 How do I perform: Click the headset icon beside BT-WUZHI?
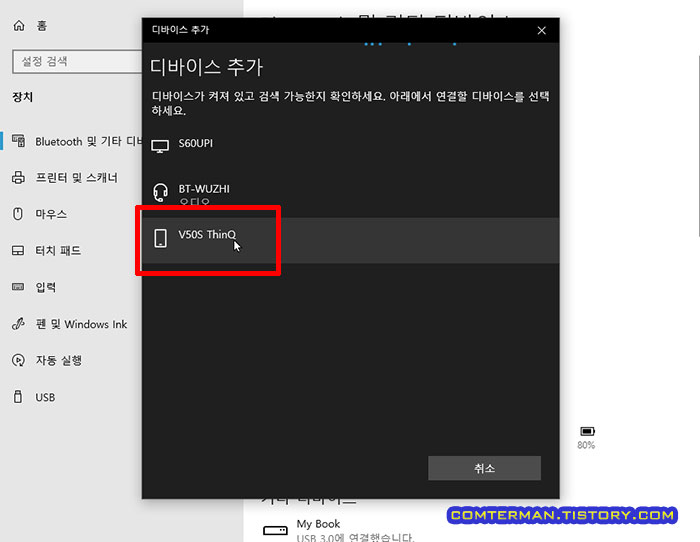[160, 192]
